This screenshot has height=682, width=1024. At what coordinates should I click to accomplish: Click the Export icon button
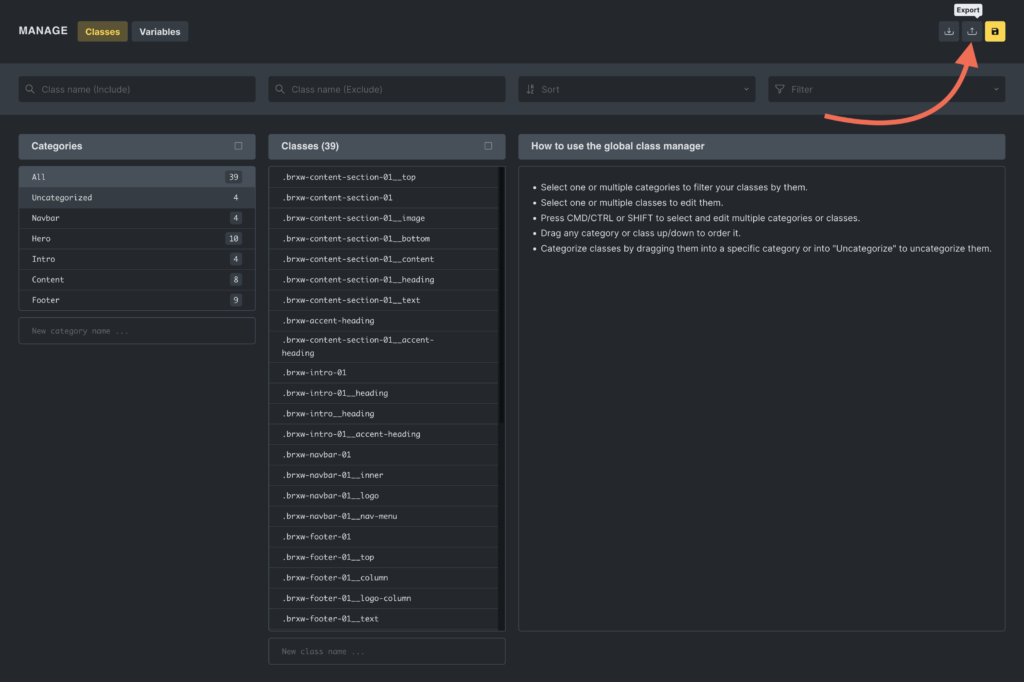(971, 31)
